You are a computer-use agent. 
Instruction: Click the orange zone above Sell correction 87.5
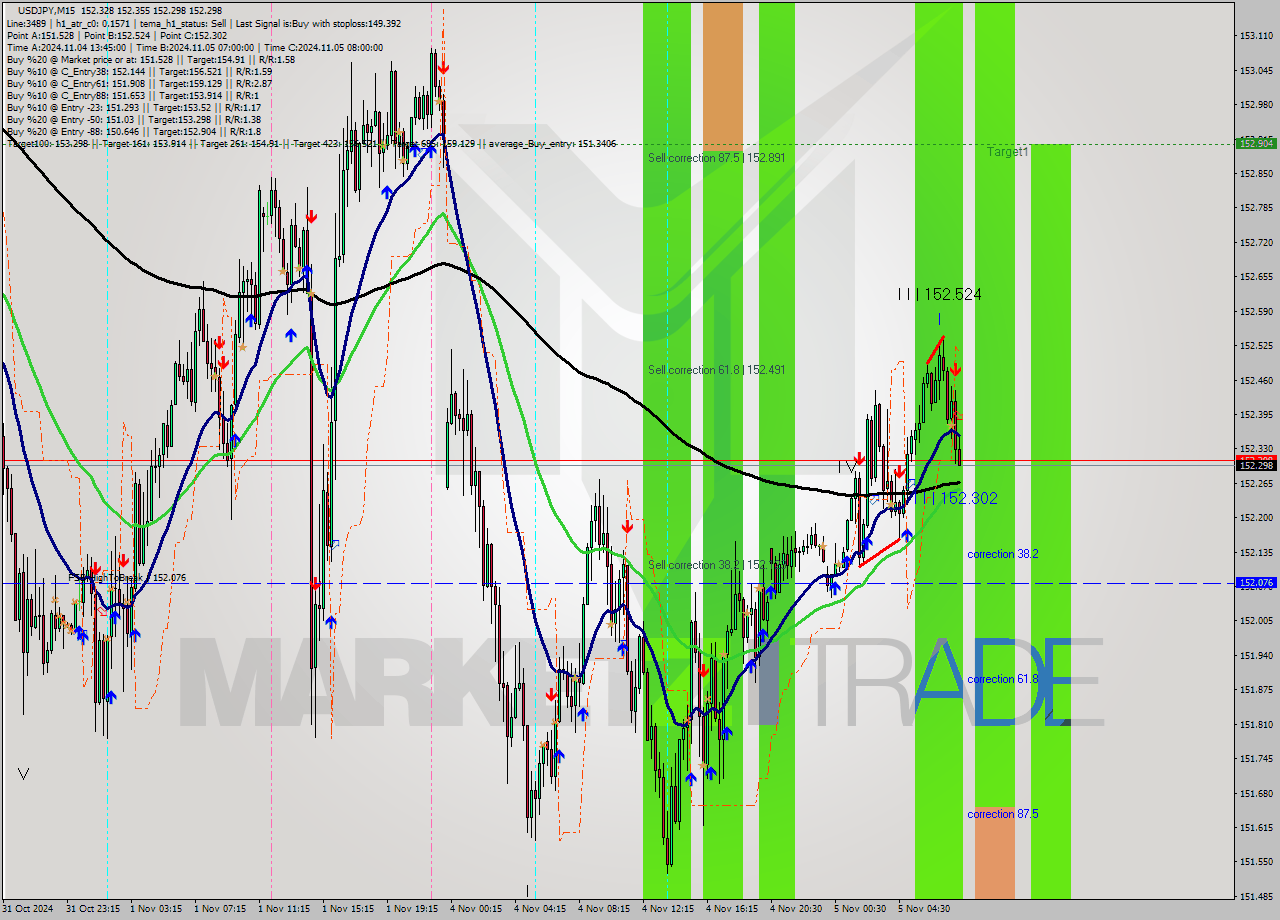click(722, 77)
